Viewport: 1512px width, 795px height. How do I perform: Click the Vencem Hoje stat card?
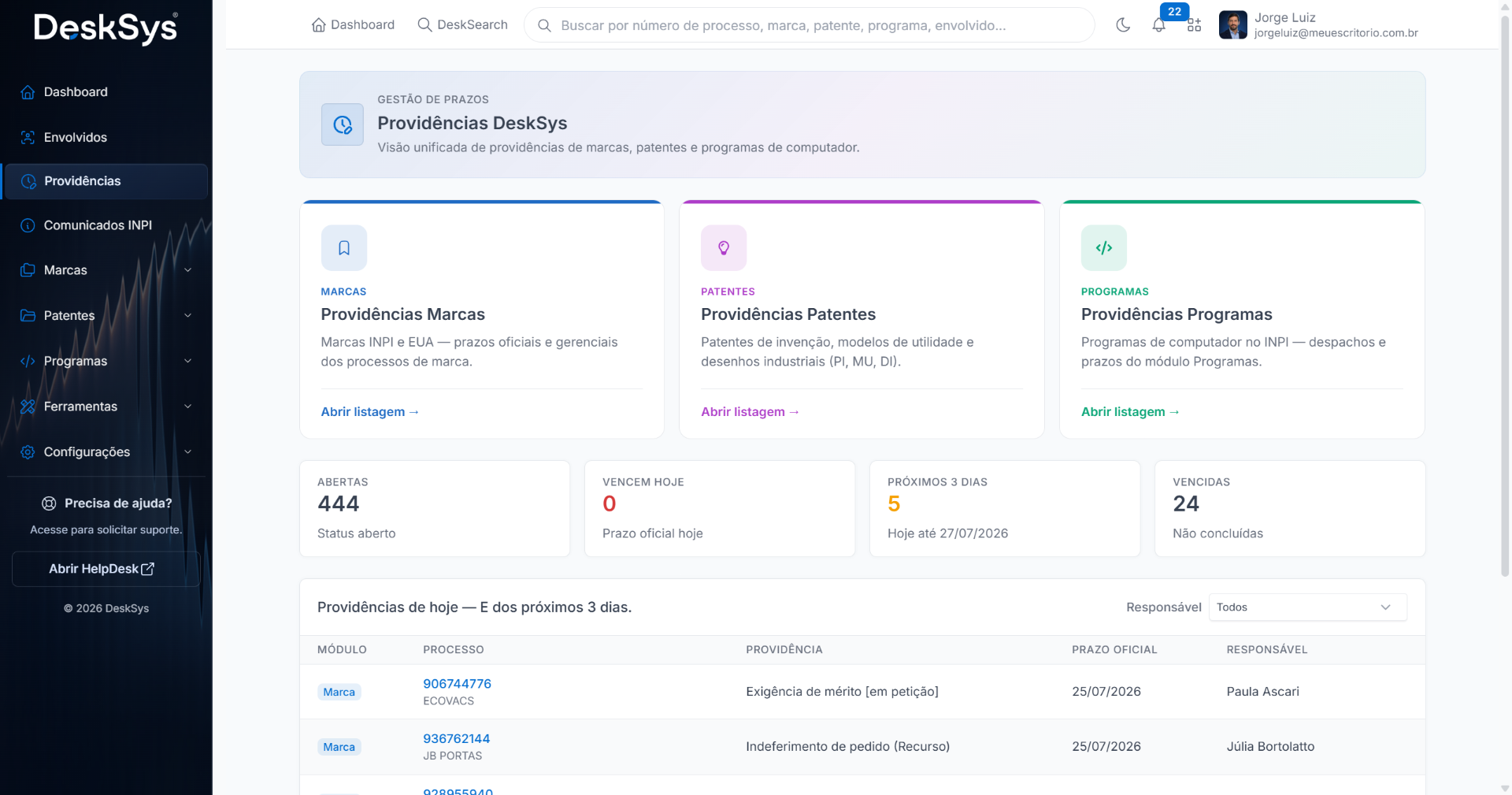pyautogui.click(x=720, y=509)
